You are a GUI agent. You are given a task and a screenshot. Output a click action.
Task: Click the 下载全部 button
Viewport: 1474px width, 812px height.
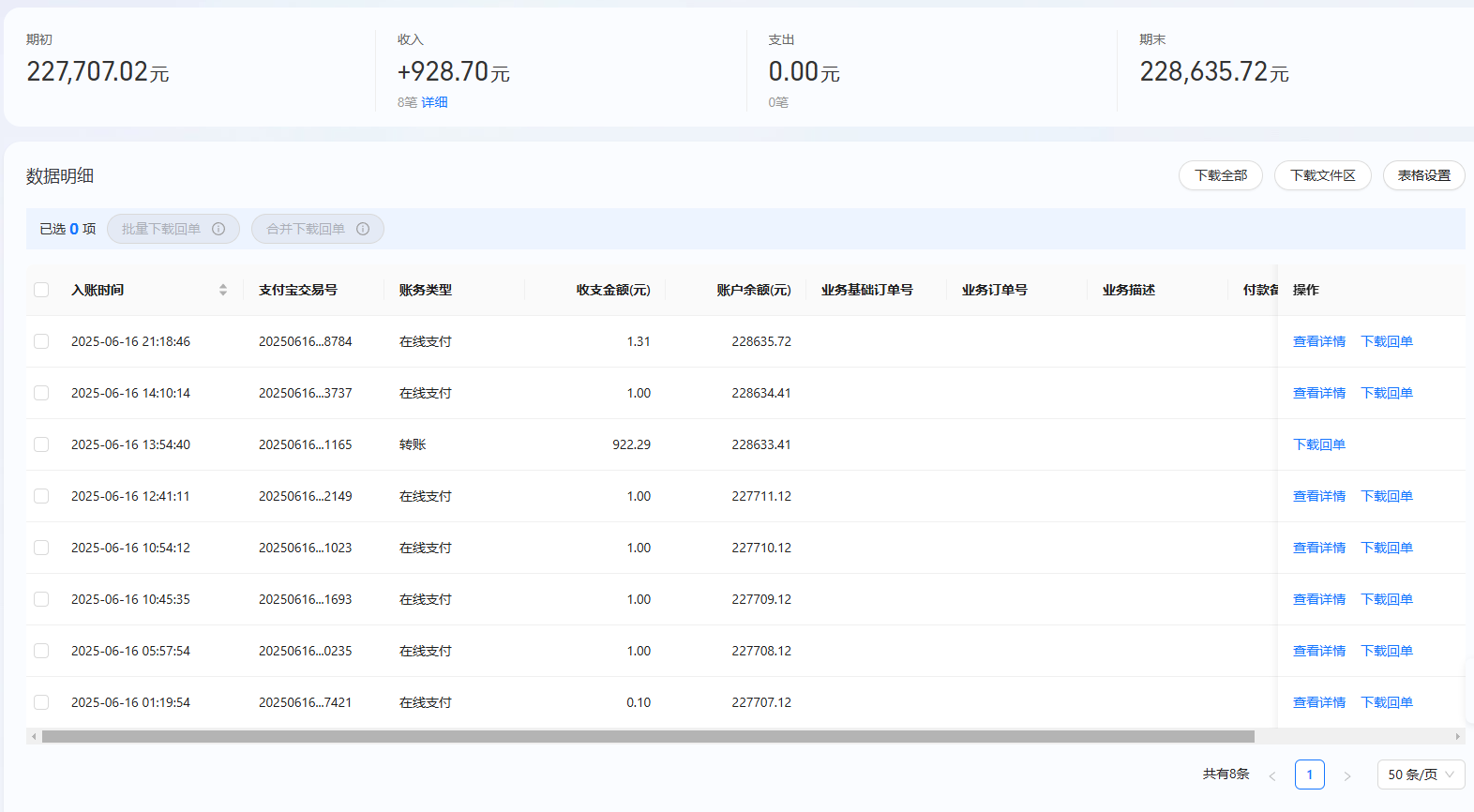coord(1221,175)
